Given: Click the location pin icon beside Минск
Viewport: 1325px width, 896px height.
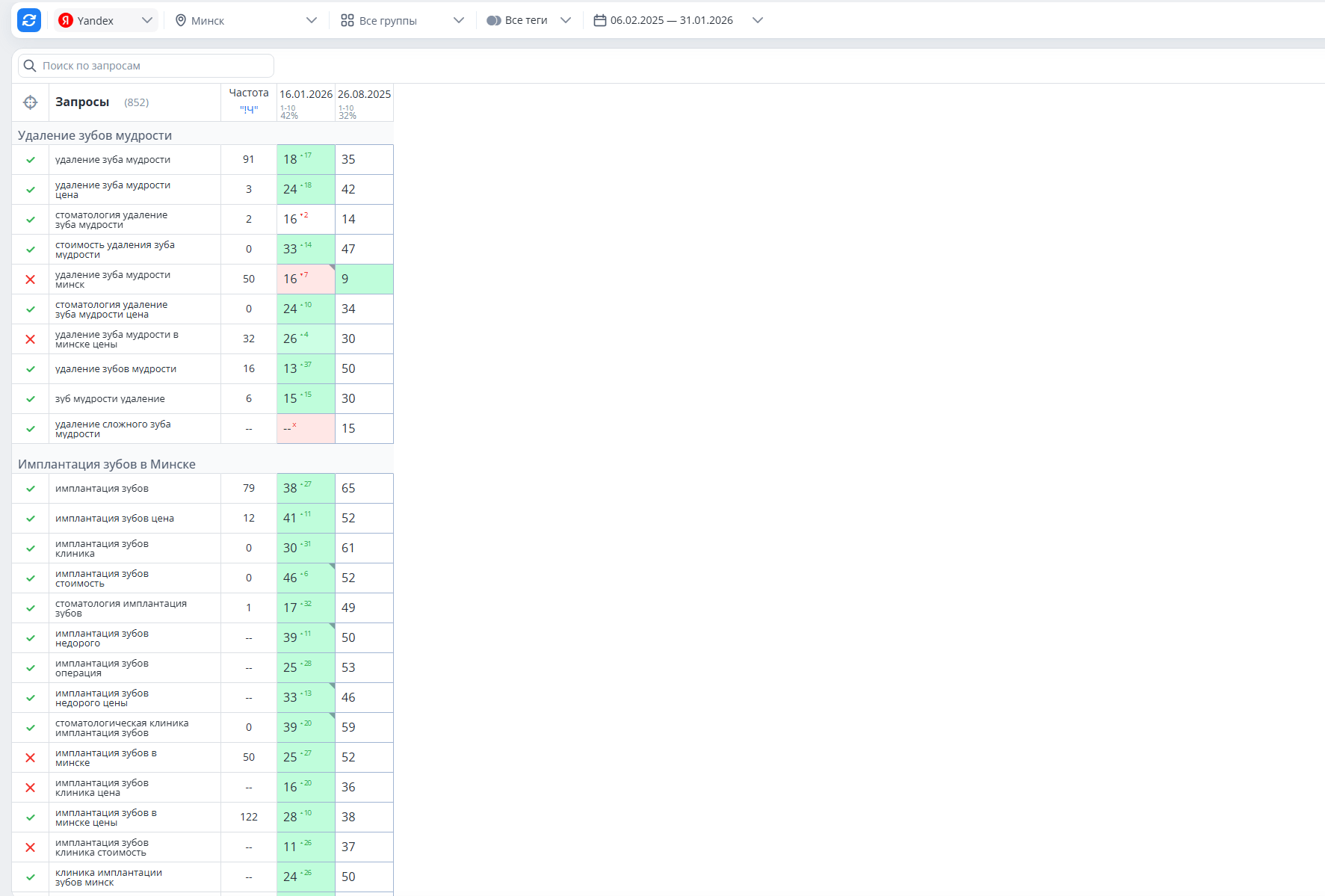Looking at the screenshot, I should (x=181, y=20).
